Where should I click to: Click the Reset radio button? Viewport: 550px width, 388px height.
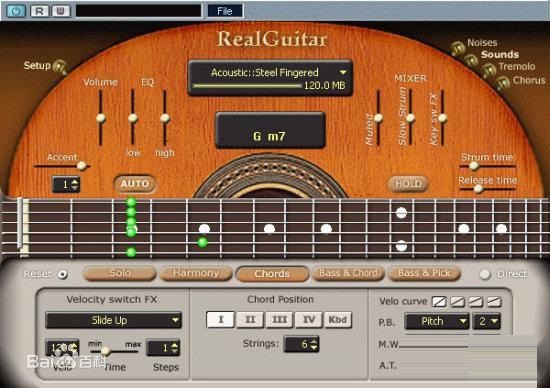(x=62, y=274)
